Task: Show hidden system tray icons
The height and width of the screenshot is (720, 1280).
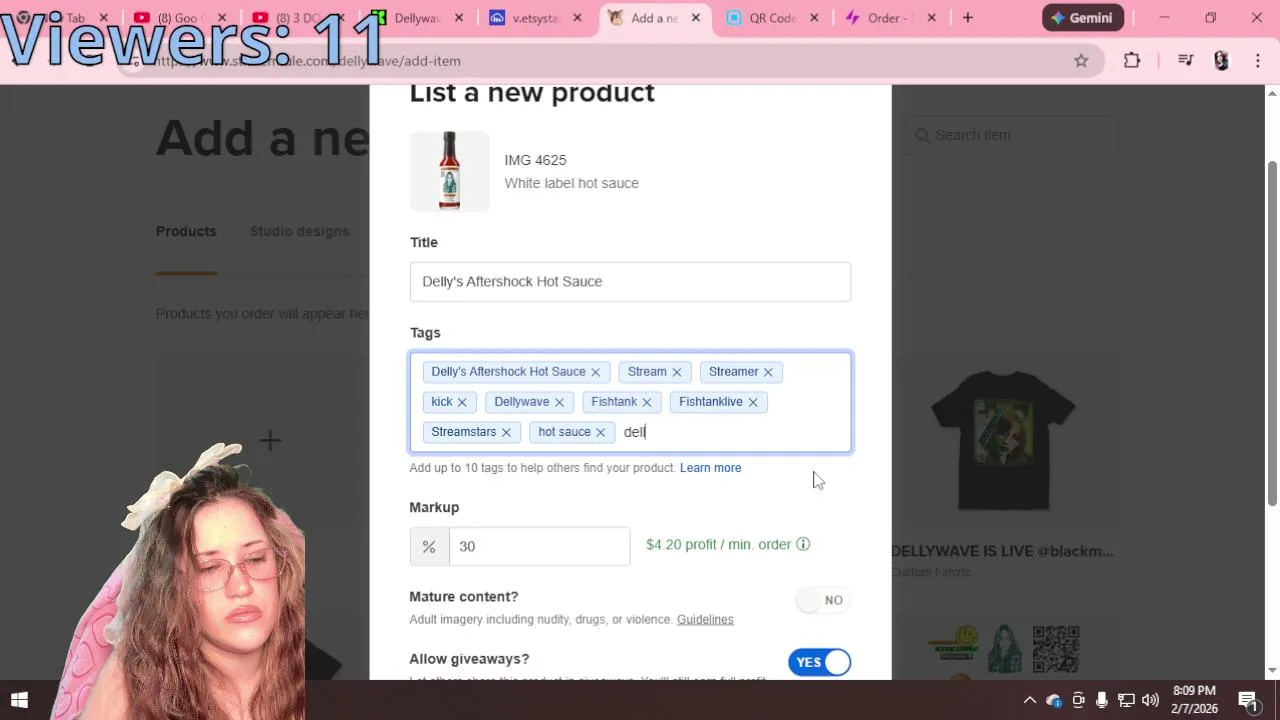Action: [x=1029, y=700]
